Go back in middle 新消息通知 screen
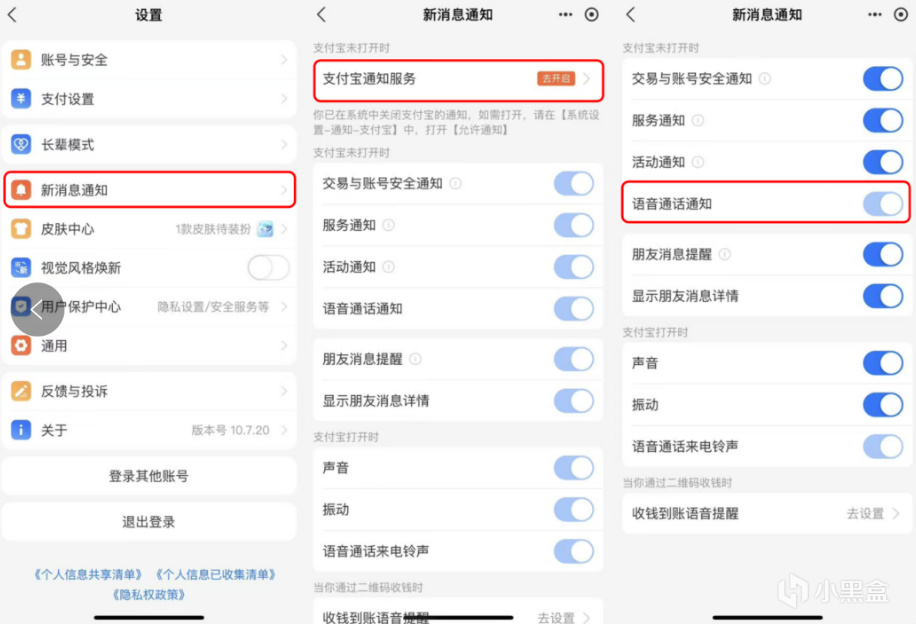Image resolution: width=916 pixels, height=624 pixels. (x=321, y=15)
